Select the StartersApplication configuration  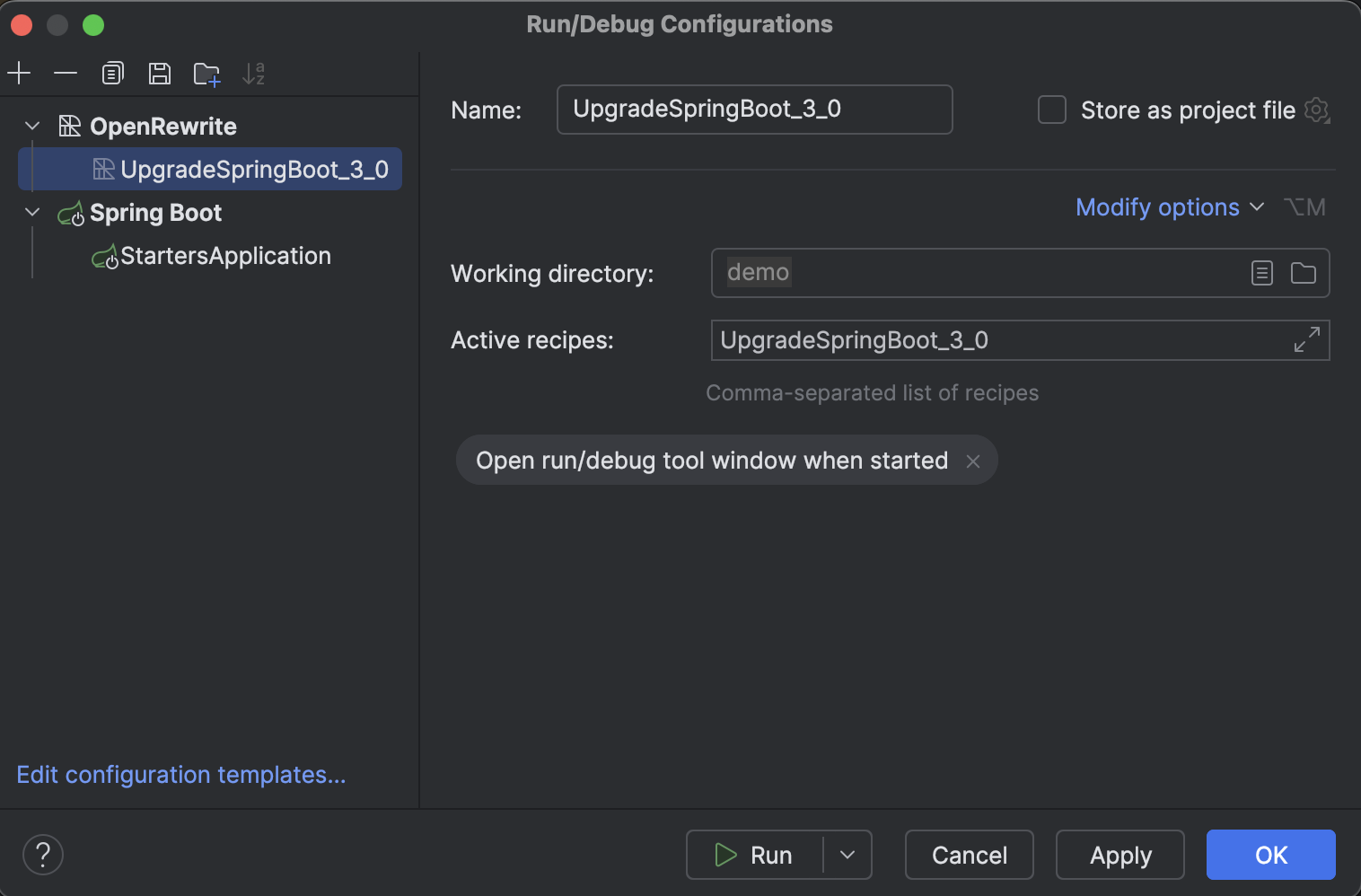tap(226, 256)
